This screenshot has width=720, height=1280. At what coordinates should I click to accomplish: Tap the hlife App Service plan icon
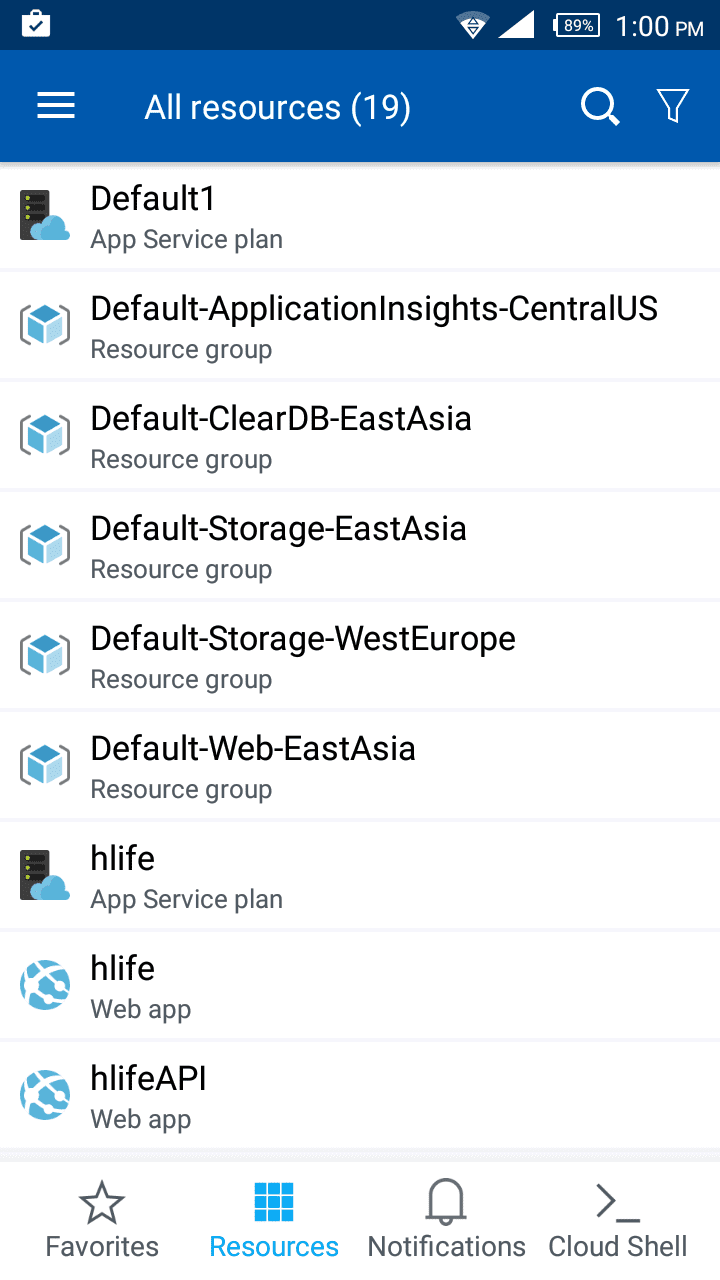[x=45, y=876]
